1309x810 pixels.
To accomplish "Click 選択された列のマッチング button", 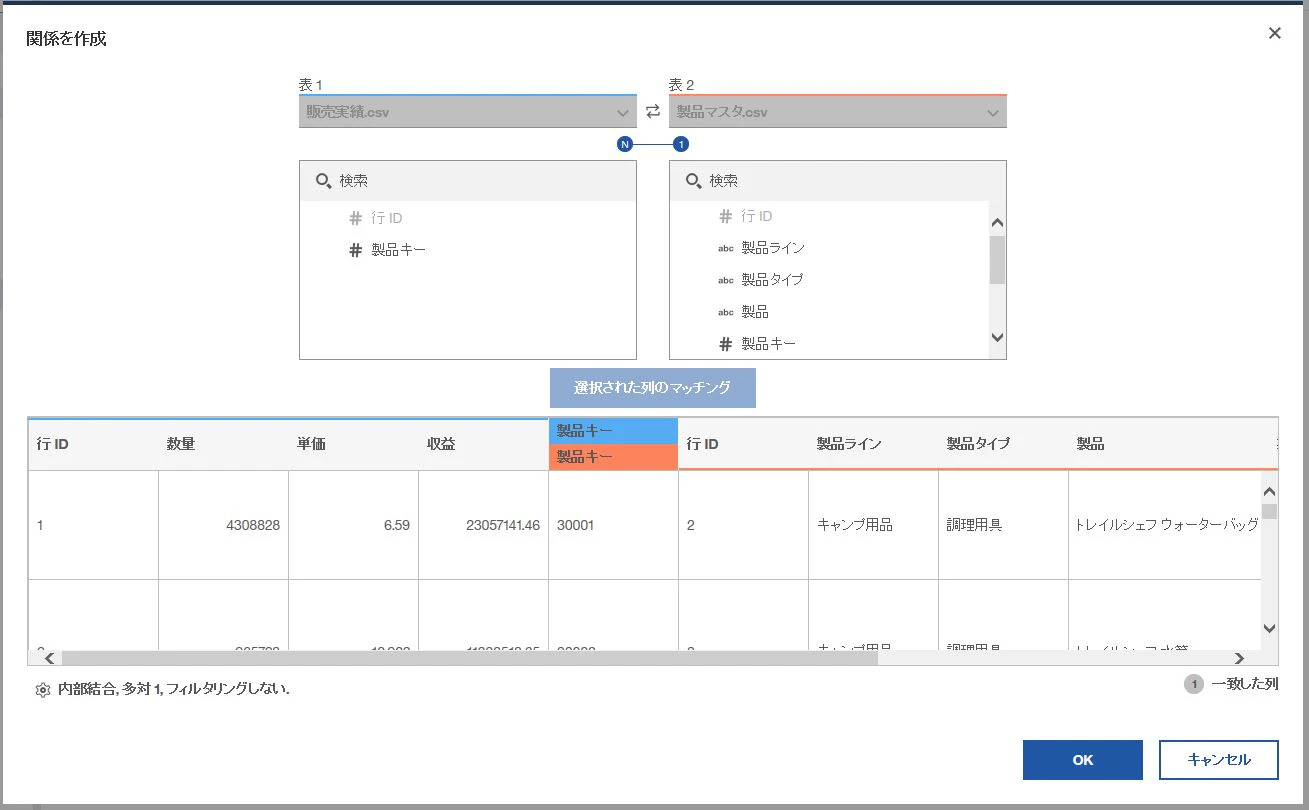I will click(x=653, y=388).
